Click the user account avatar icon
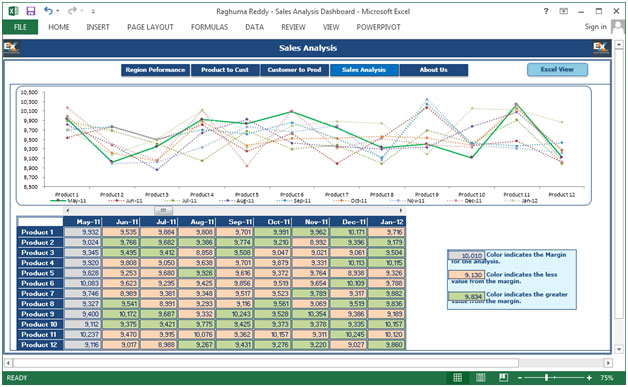628x387 pixels. (x=618, y=27)
